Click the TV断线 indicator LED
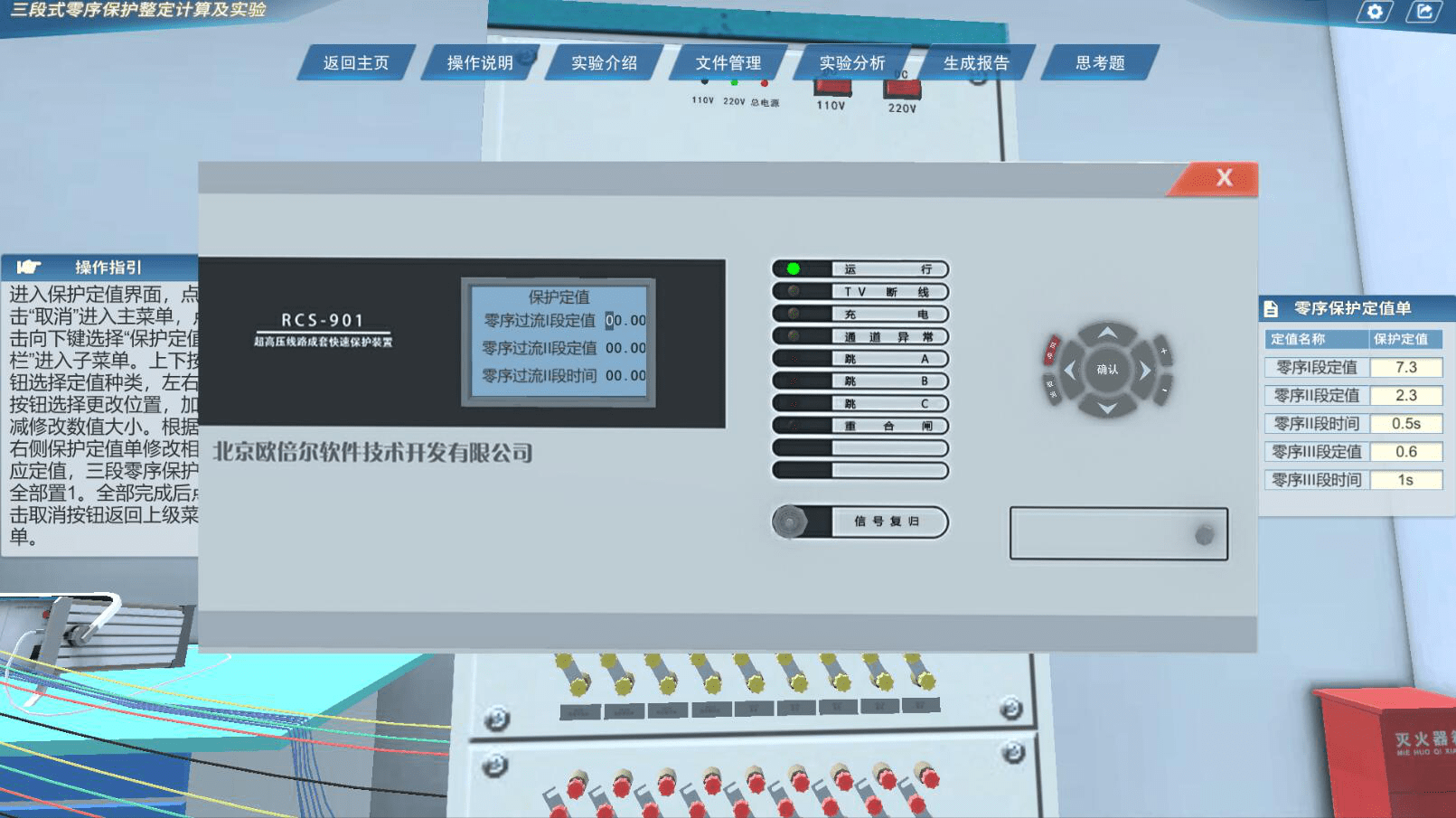The width and height of the screenshot is (1456, 818). tap(793, 292)
